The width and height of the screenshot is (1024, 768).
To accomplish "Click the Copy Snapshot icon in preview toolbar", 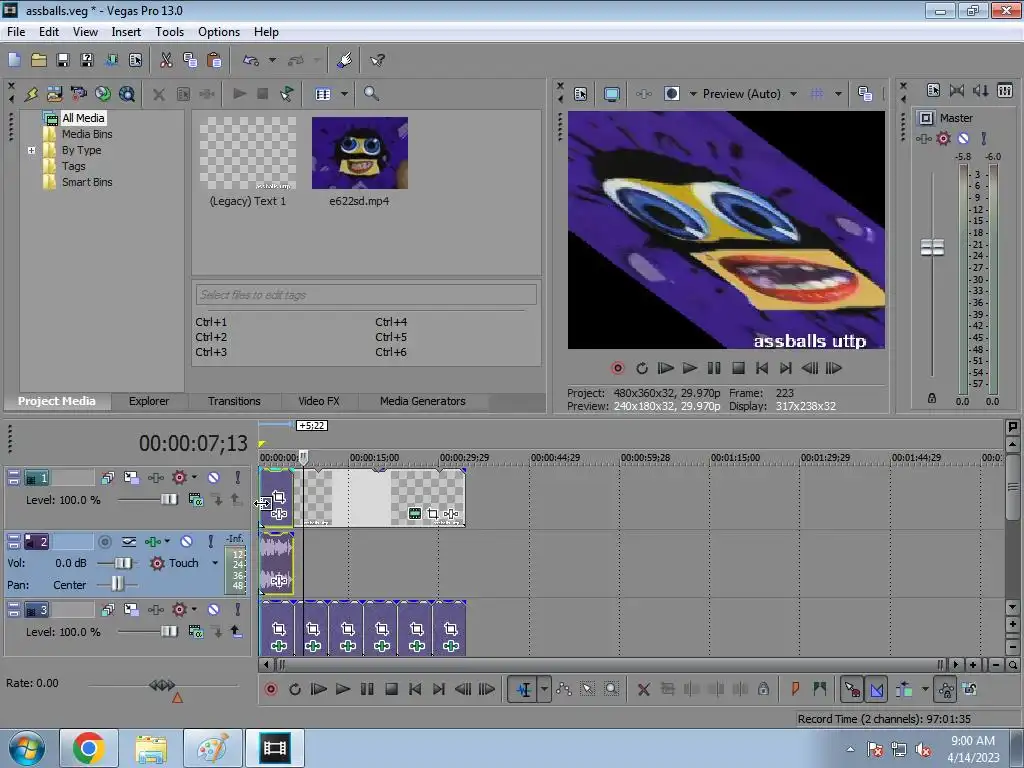I will click(x=865, y=94).
